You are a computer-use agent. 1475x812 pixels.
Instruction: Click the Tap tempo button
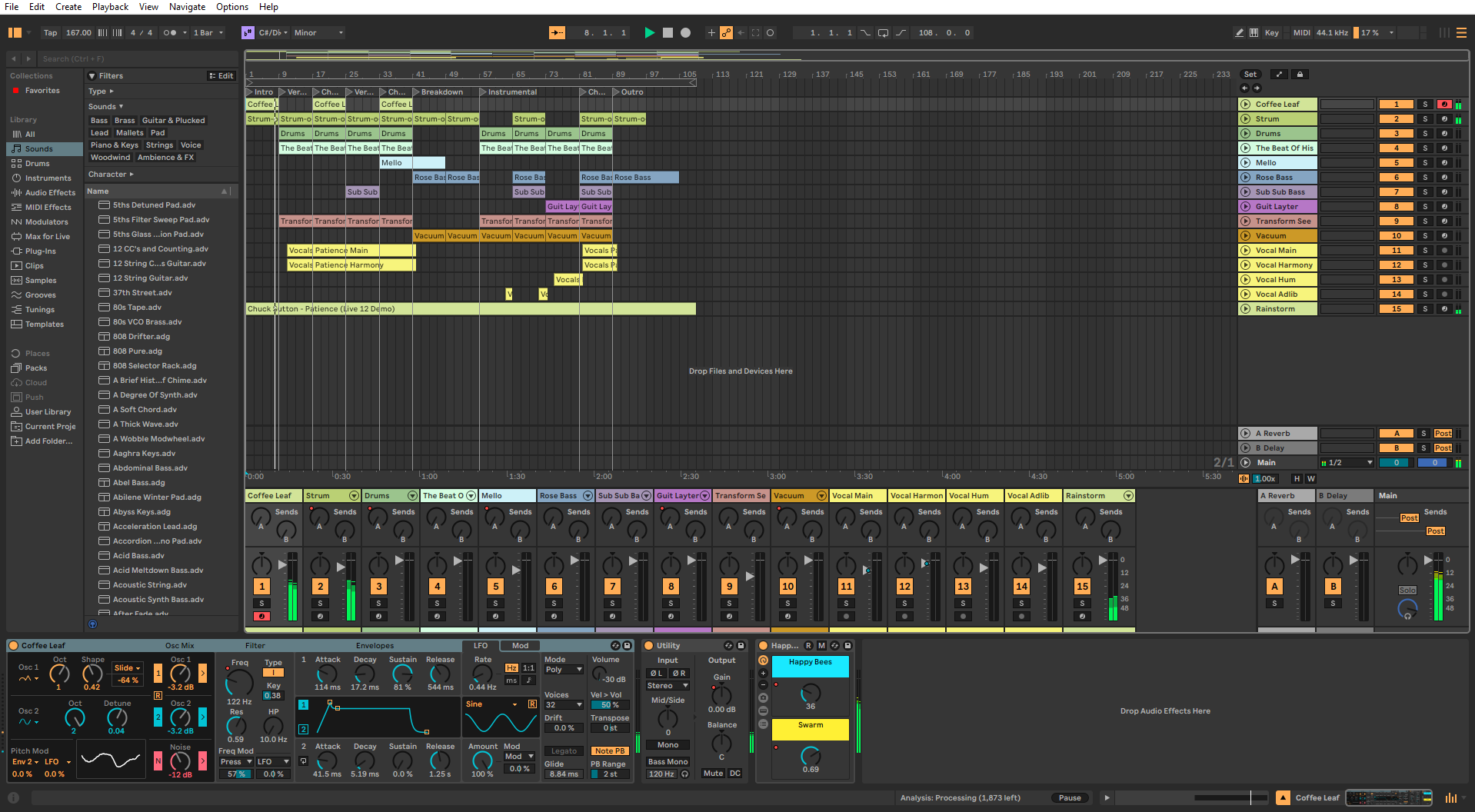pyautogui.click(x=50, y=32)
